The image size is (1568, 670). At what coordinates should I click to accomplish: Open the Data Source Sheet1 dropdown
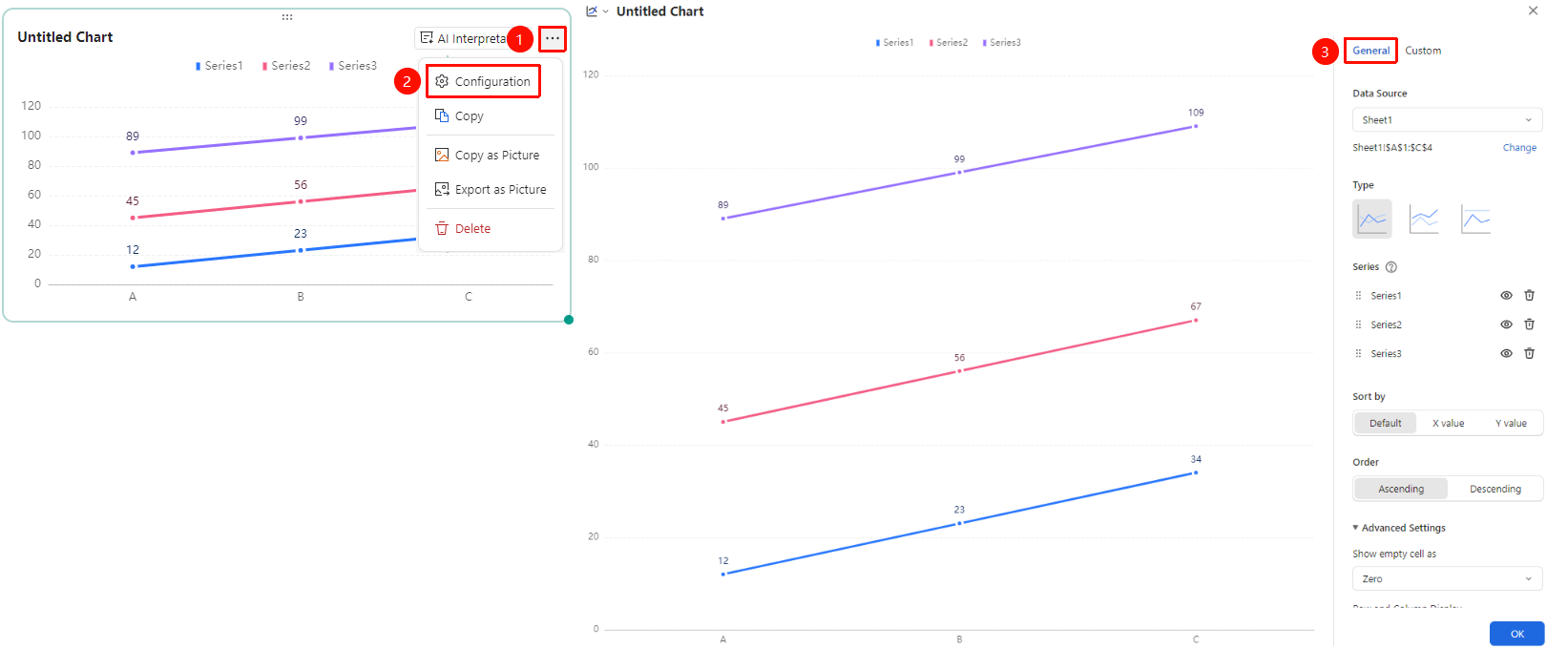pyautogui.click(x=1448, y=120)
